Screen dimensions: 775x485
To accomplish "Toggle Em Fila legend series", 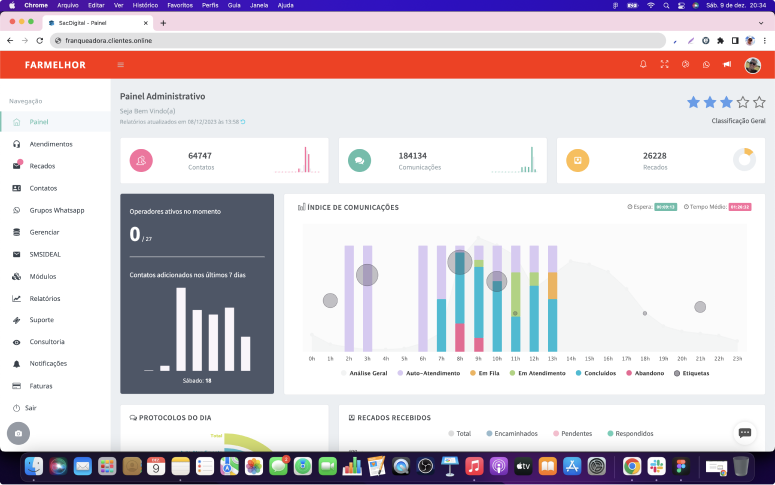I will 484,373.
